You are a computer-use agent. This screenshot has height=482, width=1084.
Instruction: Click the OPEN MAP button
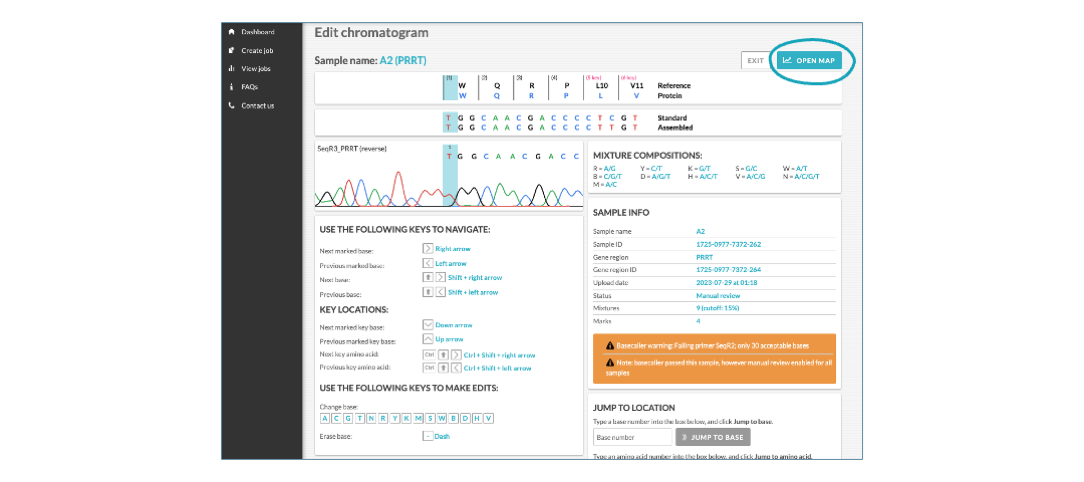(x=809, y=60)
